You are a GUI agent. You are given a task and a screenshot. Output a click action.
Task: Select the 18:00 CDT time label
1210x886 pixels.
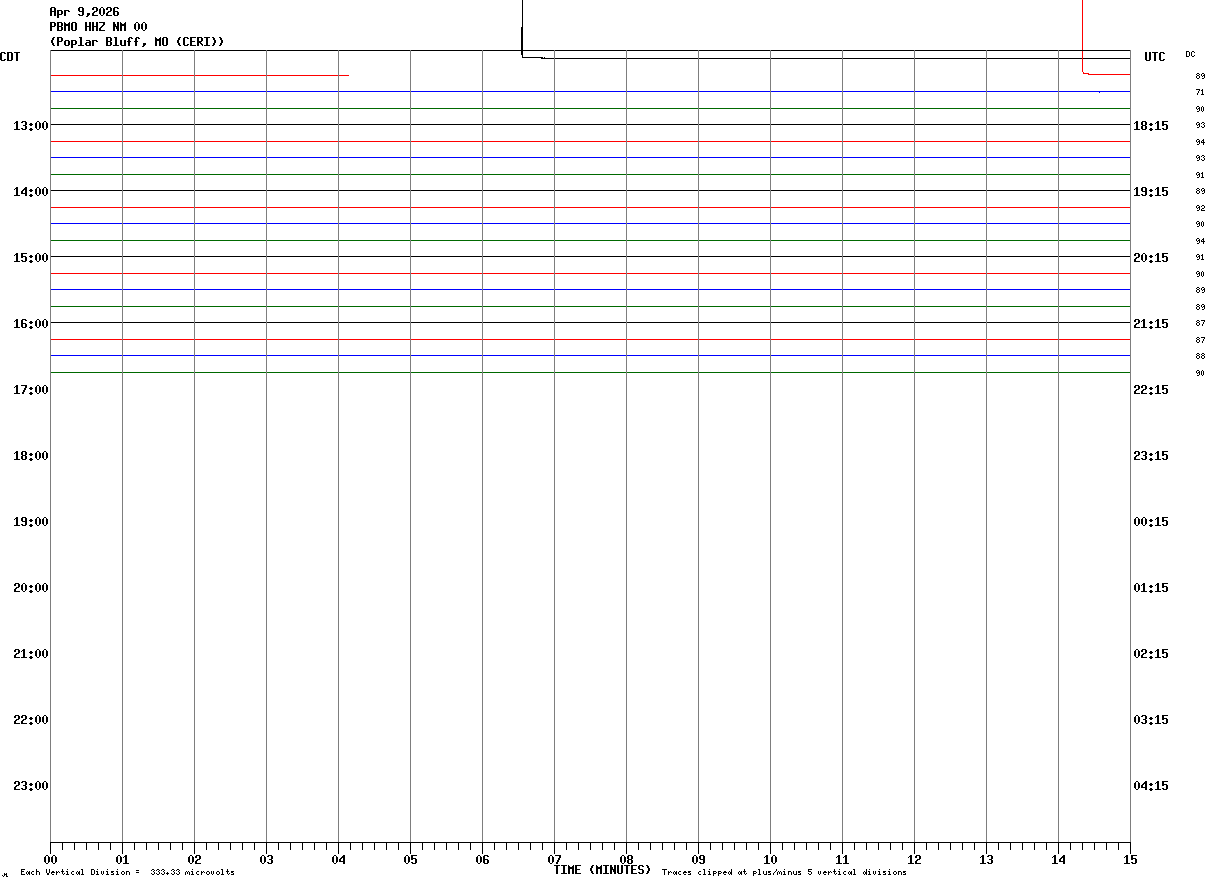click(31, 455)
